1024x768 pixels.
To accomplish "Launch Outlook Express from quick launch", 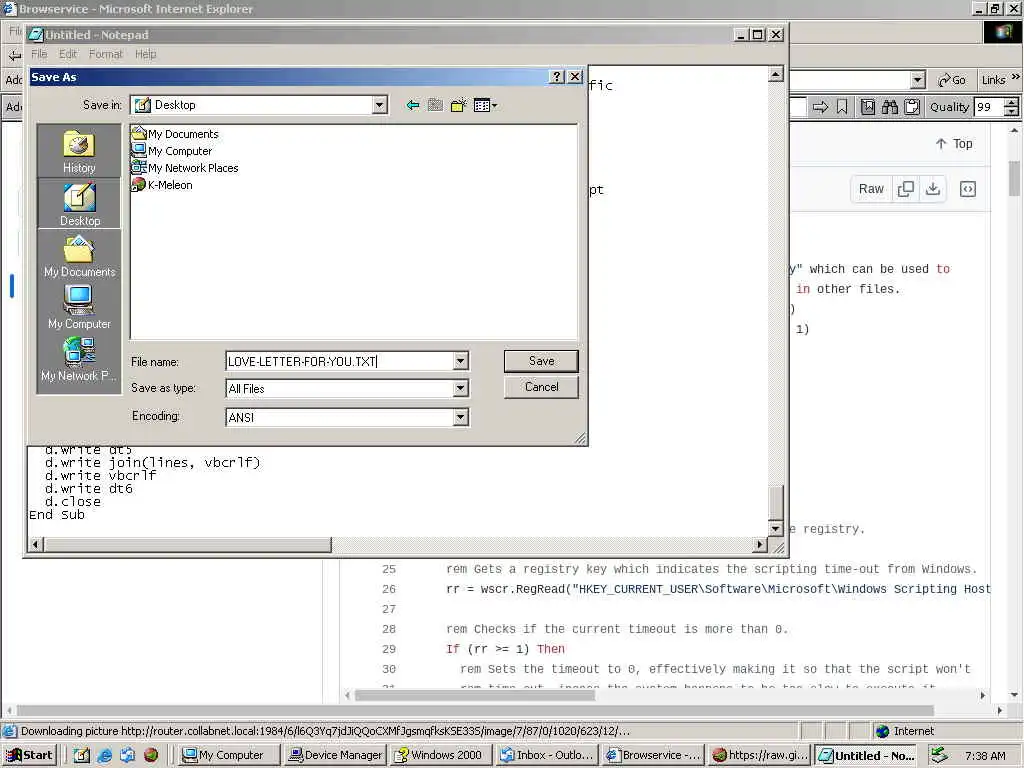I will pos(127,755).
